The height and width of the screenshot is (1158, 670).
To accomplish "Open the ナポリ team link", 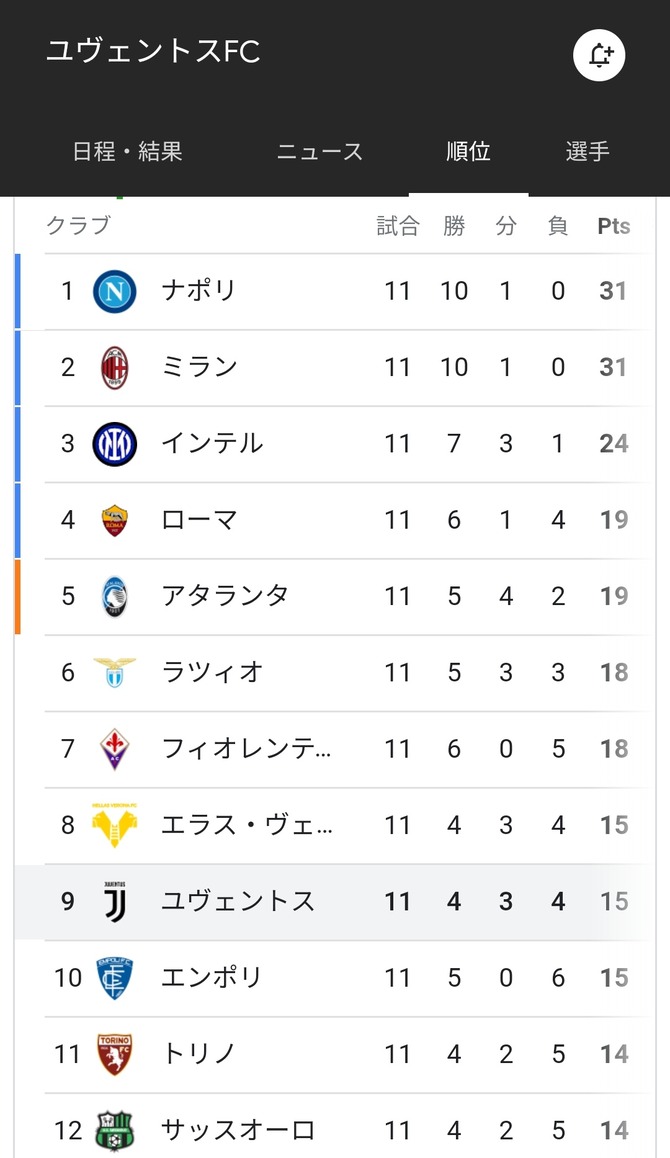I will tap(199, 291).
